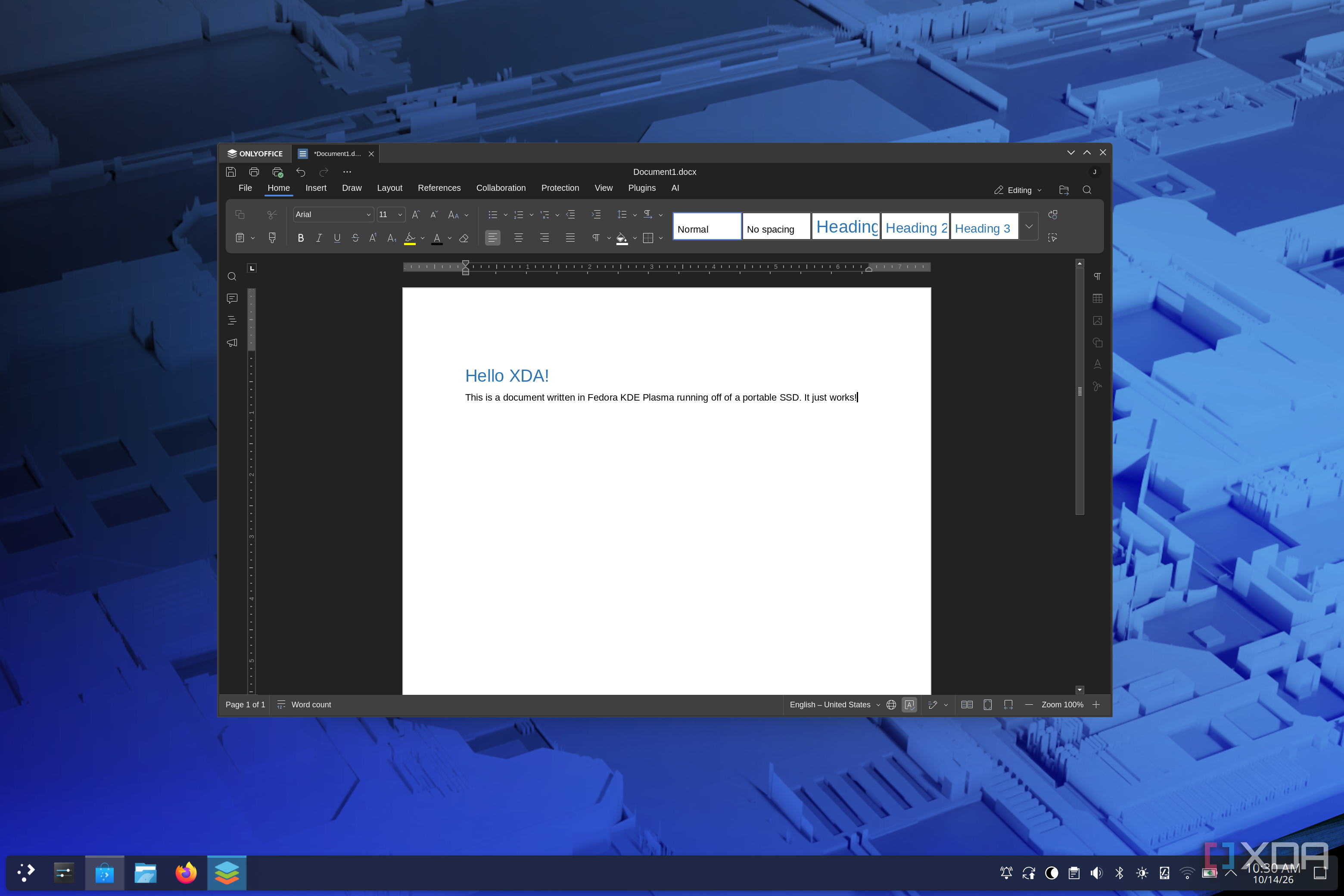The width and height of the screenshot is (1344, 896).
Task: Open the Headings navigation panel icon
Action: (x=232, y=320)
